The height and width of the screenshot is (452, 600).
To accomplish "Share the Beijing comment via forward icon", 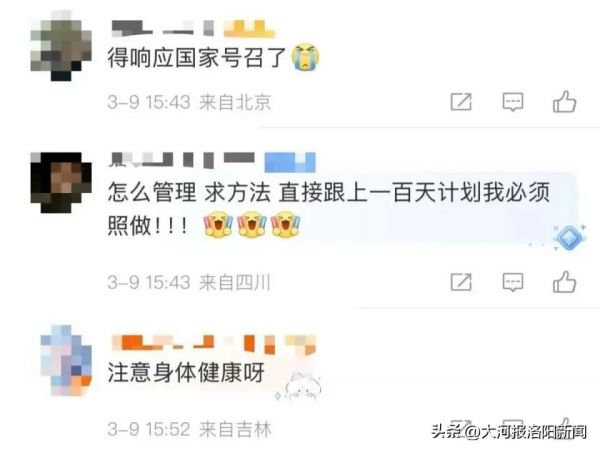I will coord(461,101).
